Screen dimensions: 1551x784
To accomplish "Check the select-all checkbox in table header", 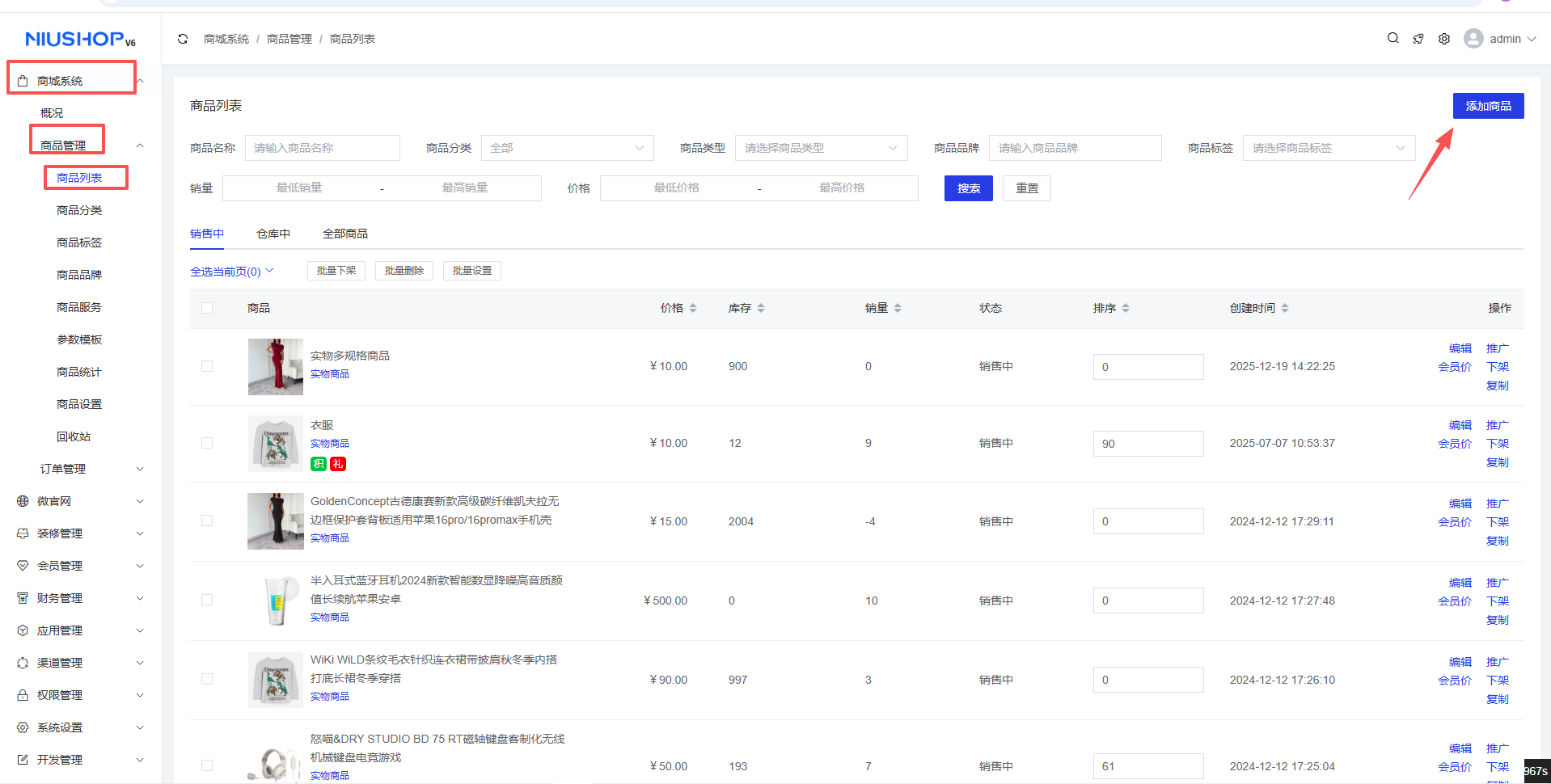I will tap(207, 308).
